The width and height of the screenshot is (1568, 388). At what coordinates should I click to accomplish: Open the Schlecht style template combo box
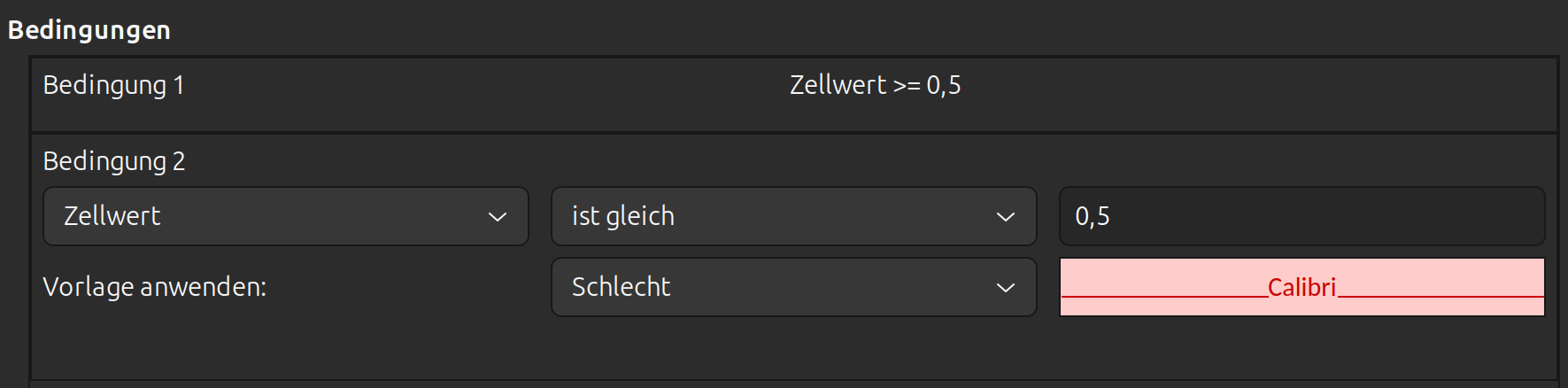[x=794, y=287]
